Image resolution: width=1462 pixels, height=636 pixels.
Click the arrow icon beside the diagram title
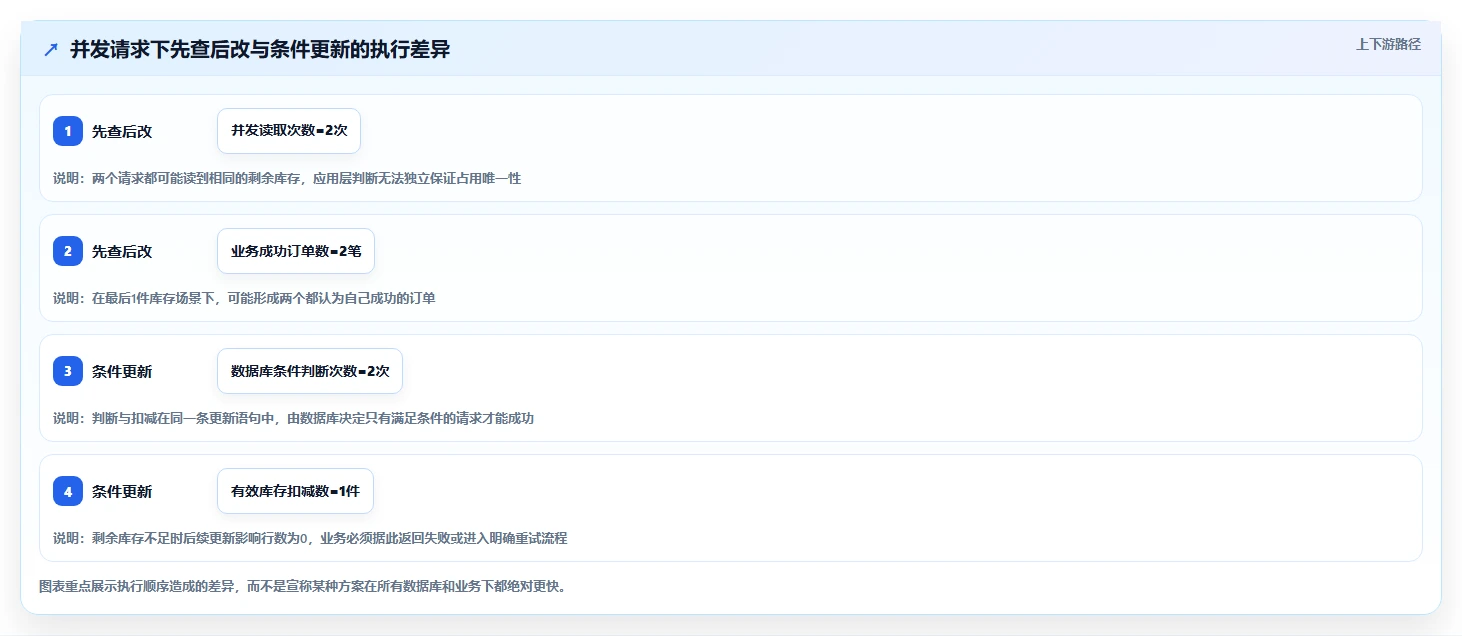tap(51, 50)
